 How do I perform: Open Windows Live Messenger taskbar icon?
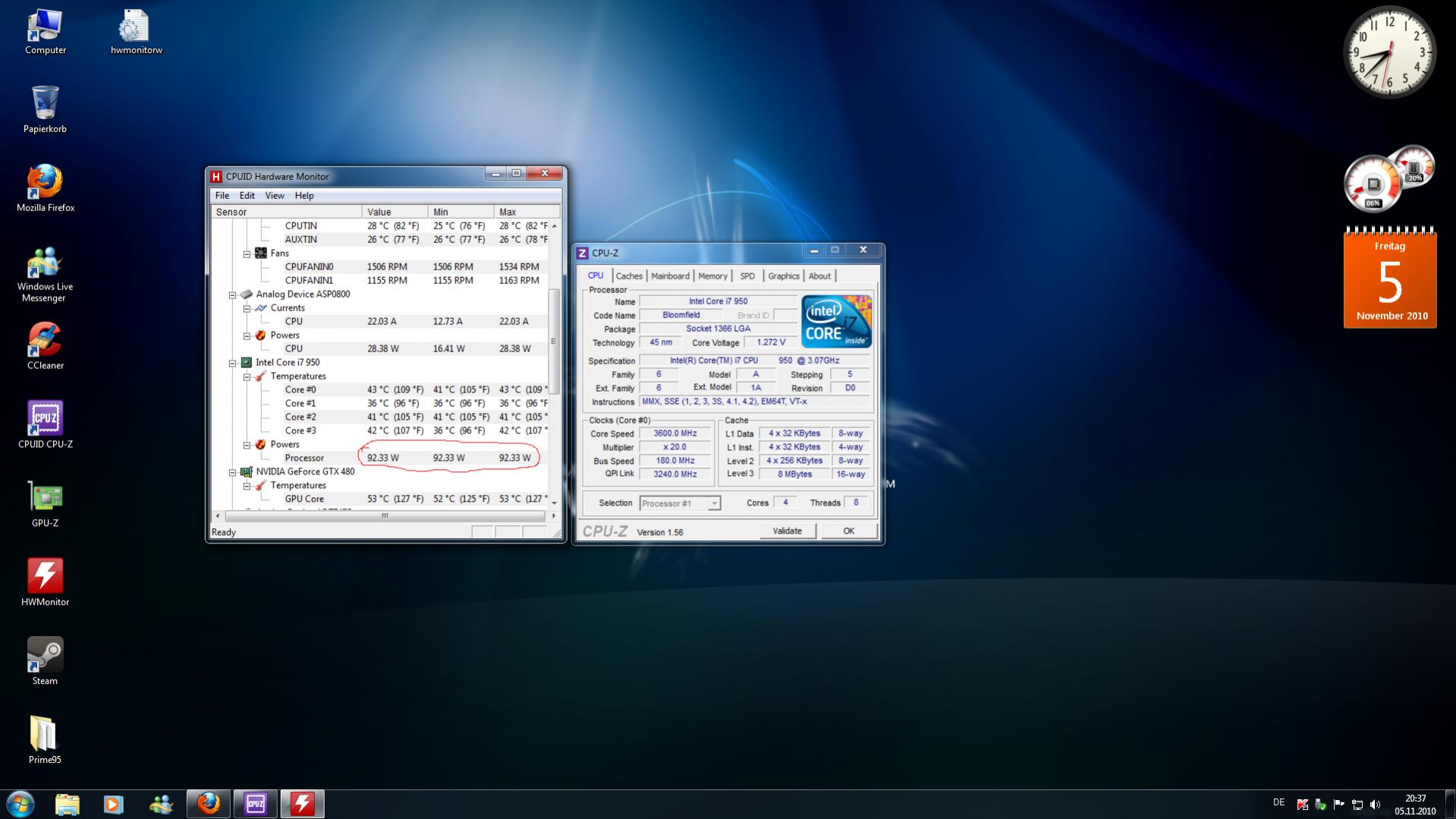click(x=161, y=804)
